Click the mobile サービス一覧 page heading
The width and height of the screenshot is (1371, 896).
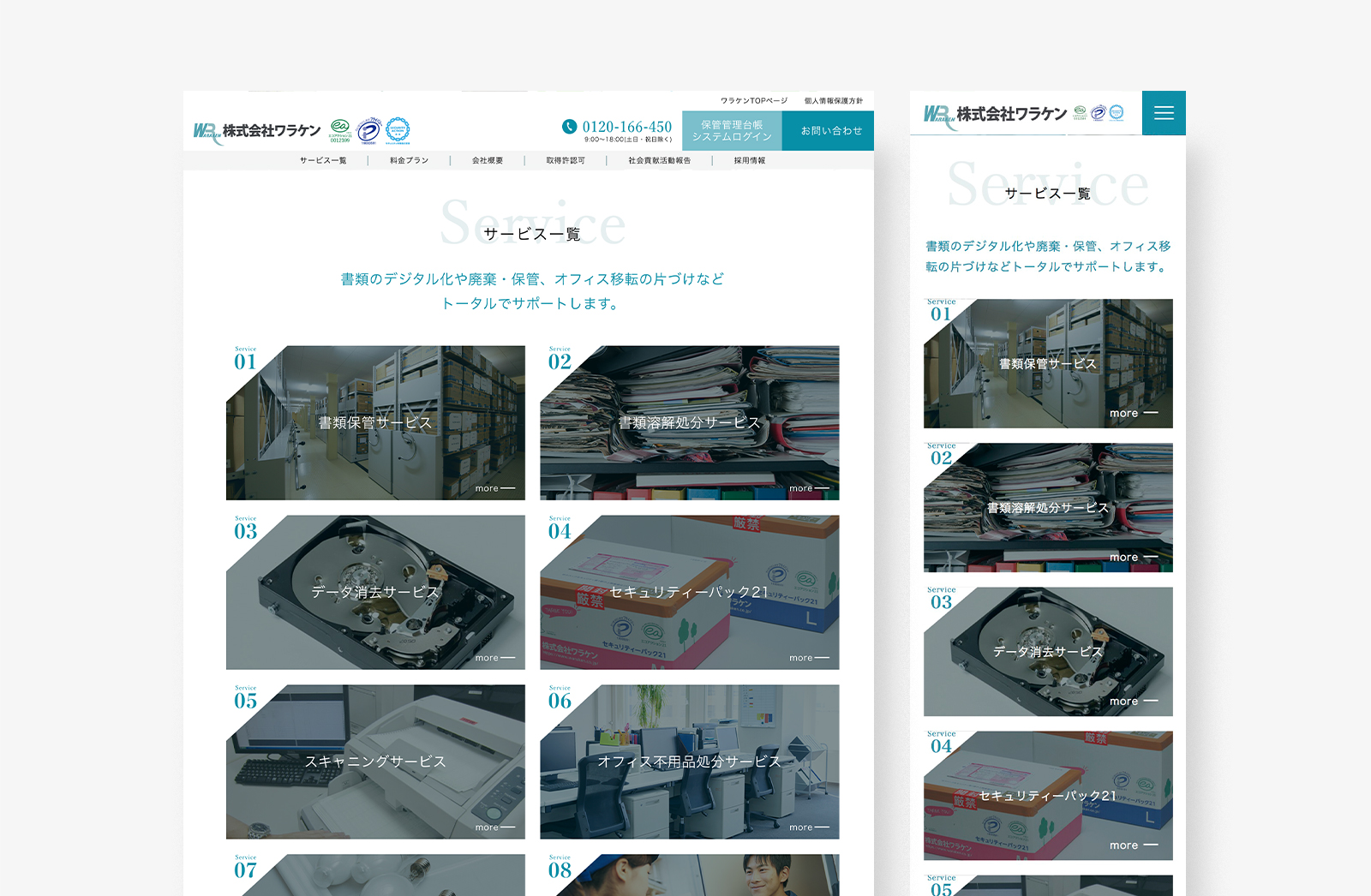coord(1048,194)
